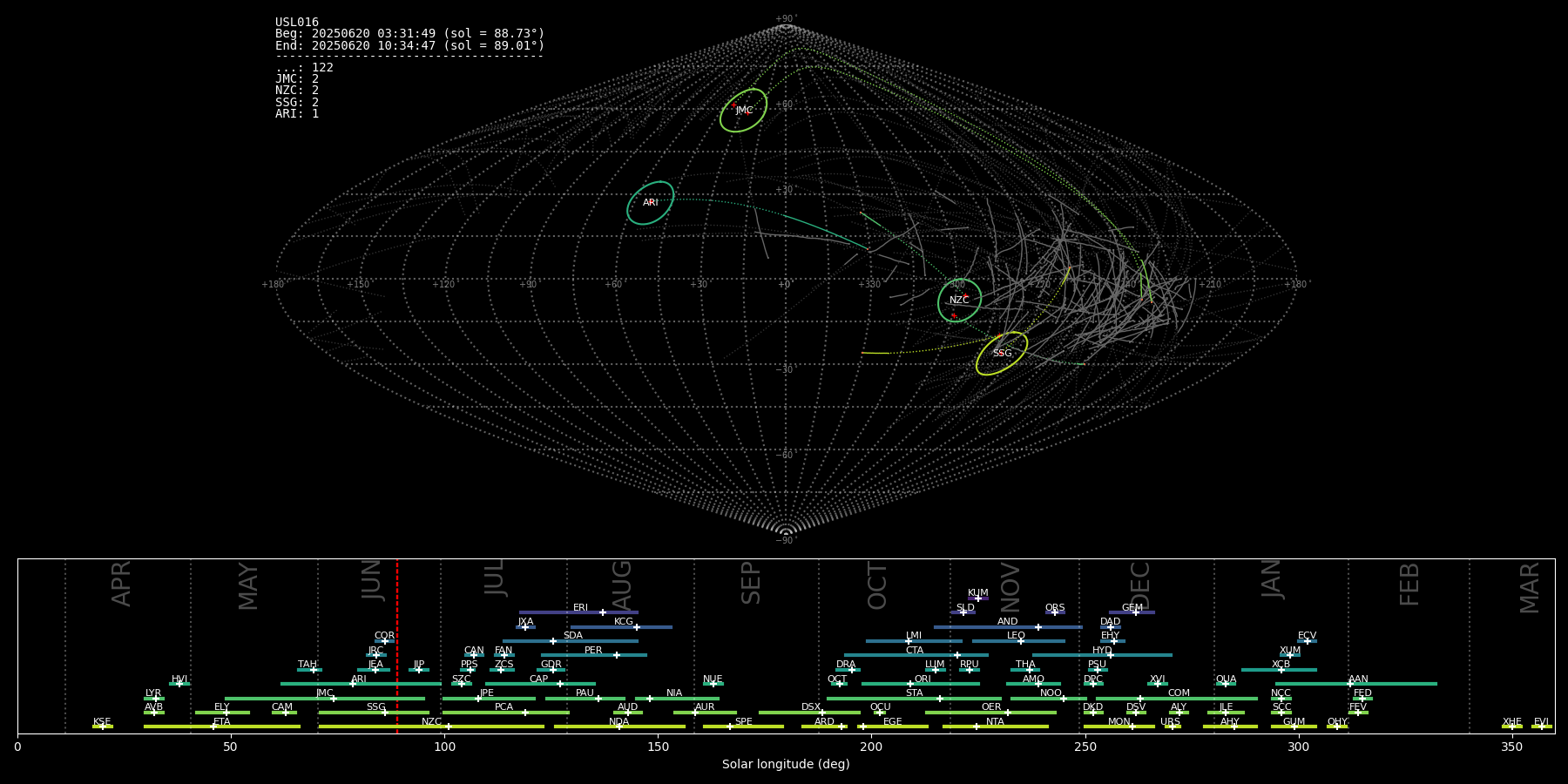
Task: Click the ORI shower label in timeline
Action: [923, 679]
